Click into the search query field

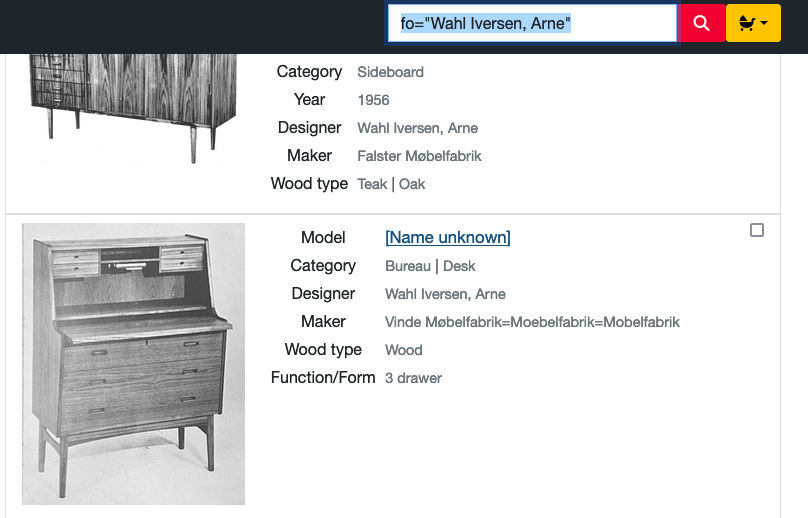tap(532, 23)
